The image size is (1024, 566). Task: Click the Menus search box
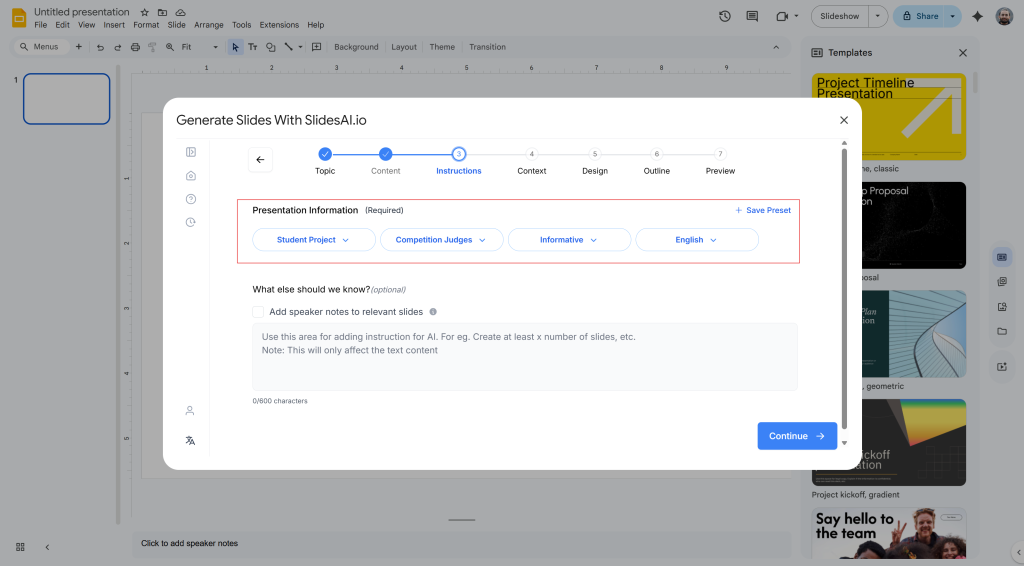(x=40, y=47)
